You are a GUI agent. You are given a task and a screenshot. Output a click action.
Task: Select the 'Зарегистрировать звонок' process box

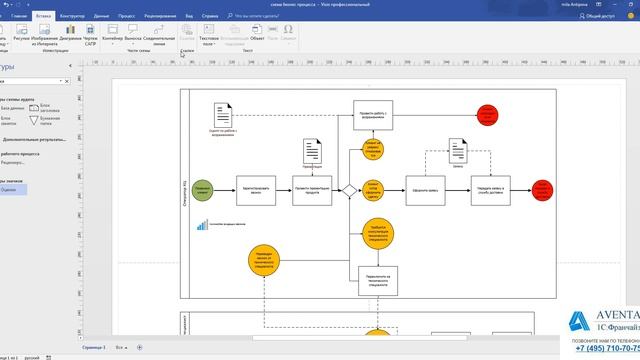tap(256, 191)
